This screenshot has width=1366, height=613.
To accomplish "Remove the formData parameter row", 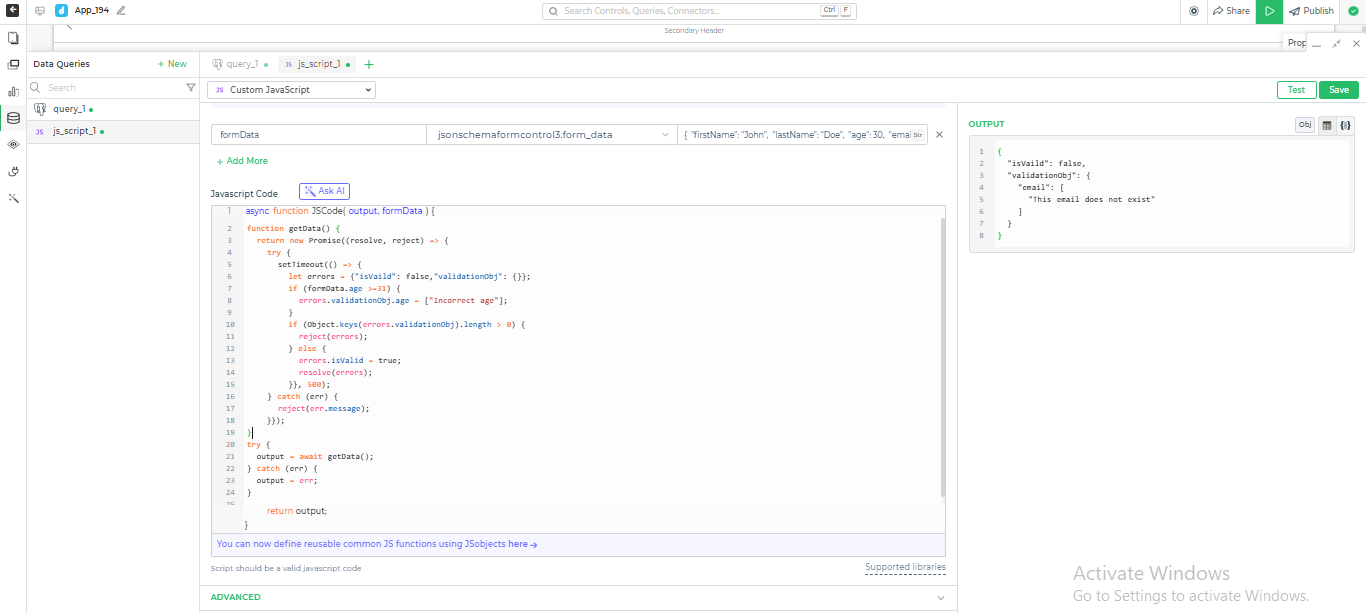I will (939, 134).
